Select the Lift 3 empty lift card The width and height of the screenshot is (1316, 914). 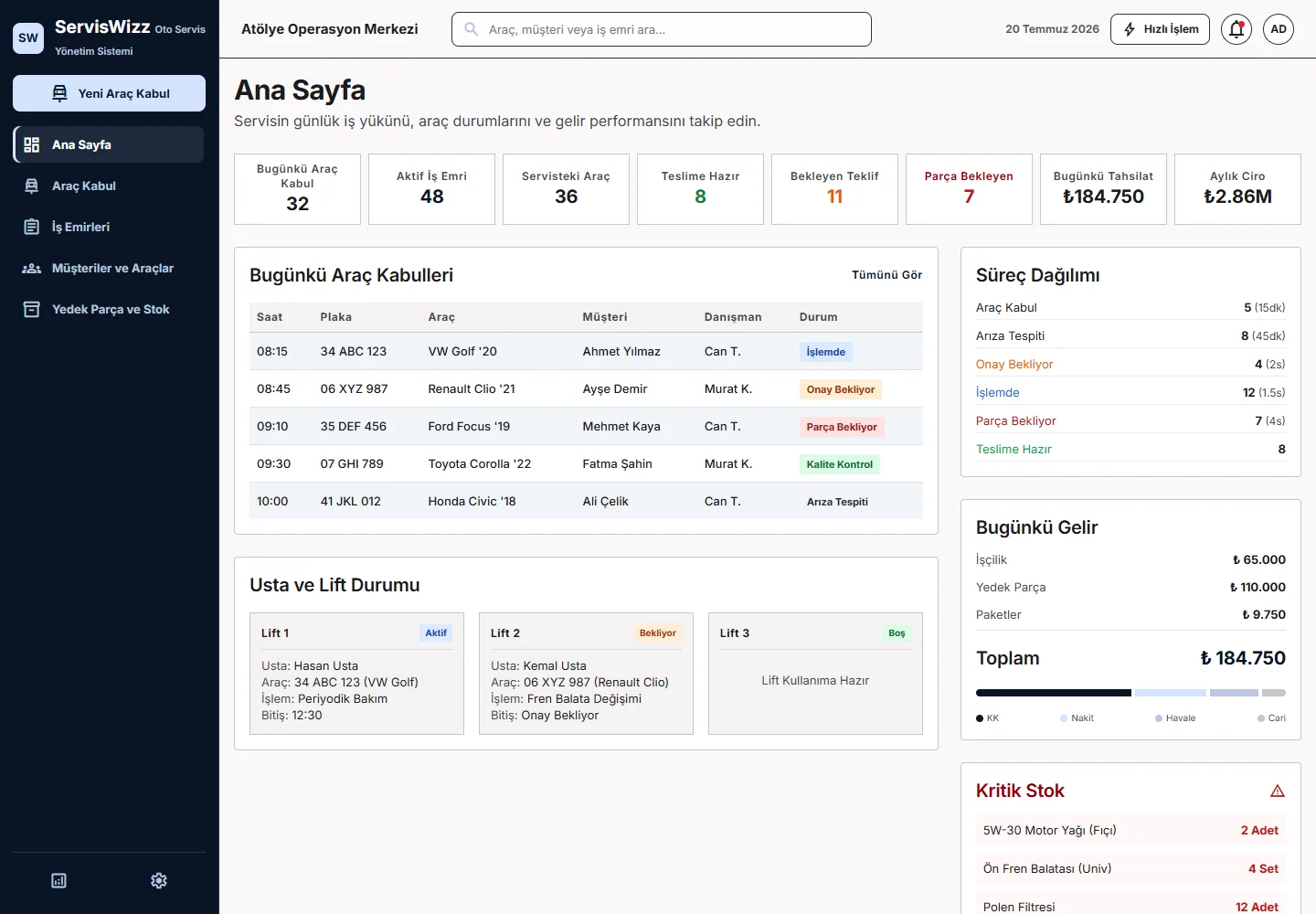click(x=815, y=674)
